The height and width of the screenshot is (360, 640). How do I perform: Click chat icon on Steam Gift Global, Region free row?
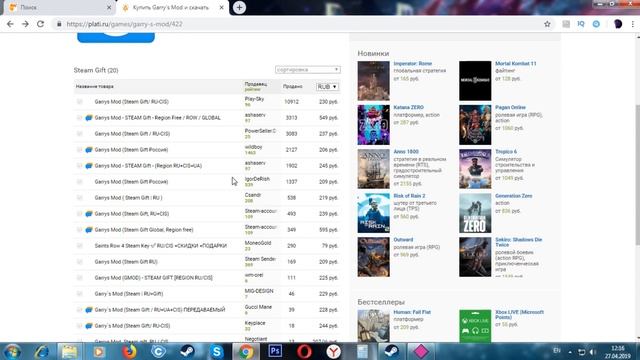[89, 230]
